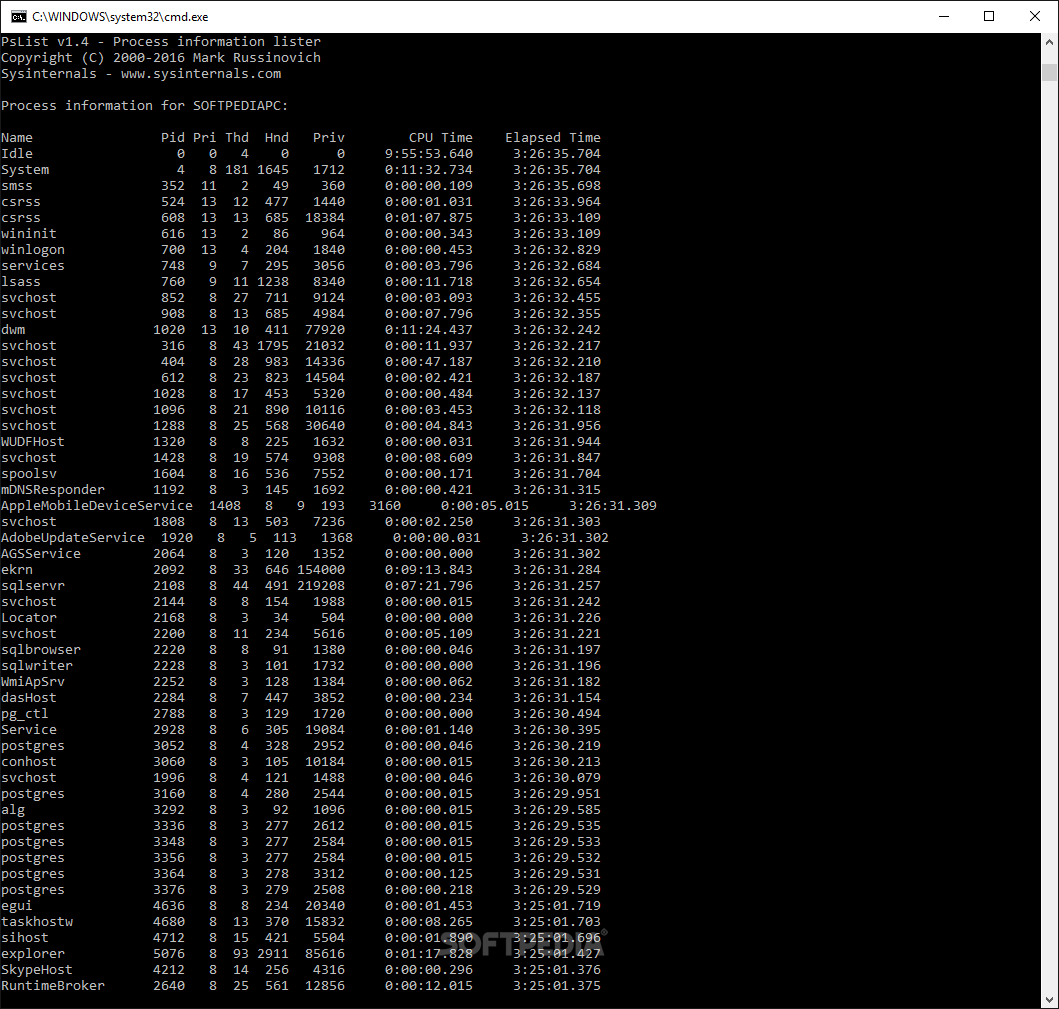
Task: Click the 'Name' column header
Action: click(17, 138)
